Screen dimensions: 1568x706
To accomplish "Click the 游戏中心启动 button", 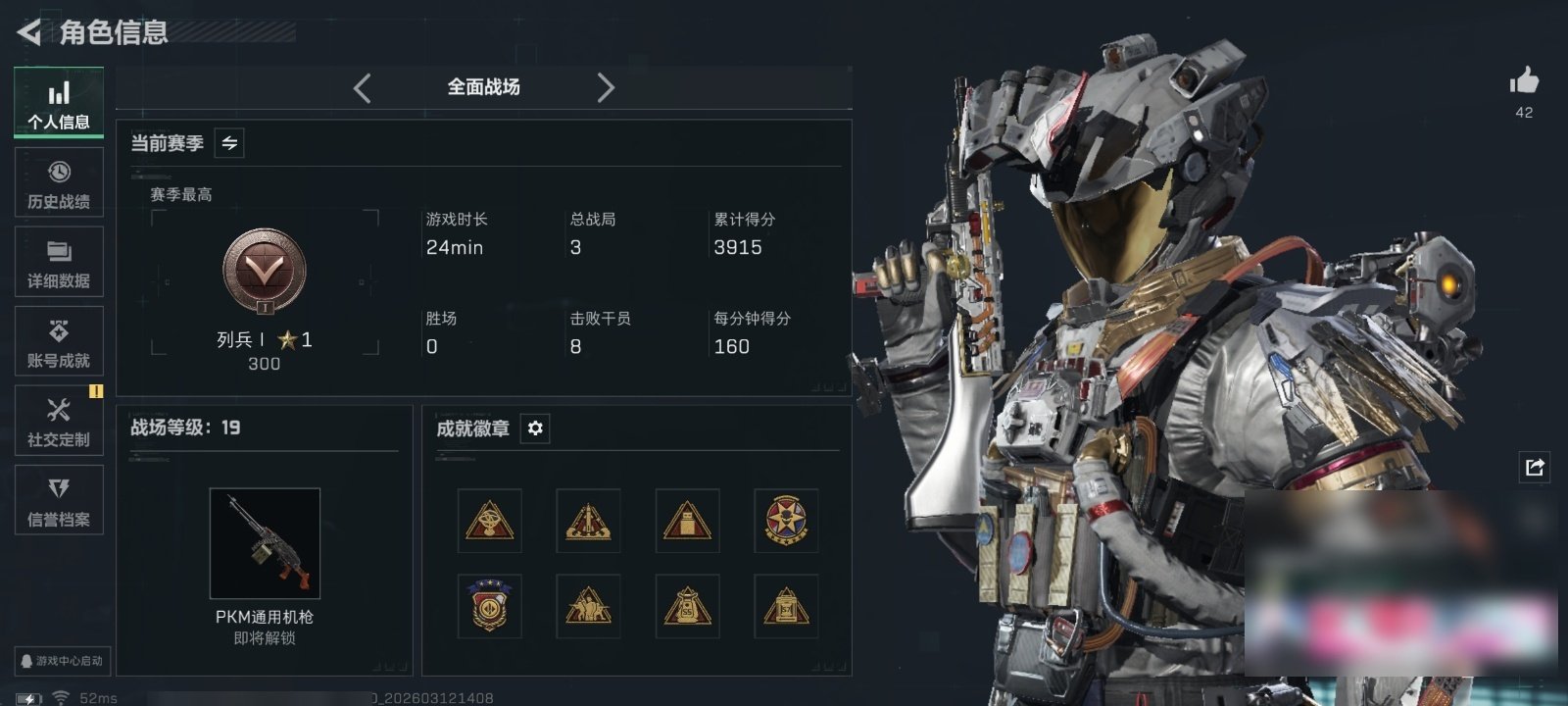I will click(62, 661).
